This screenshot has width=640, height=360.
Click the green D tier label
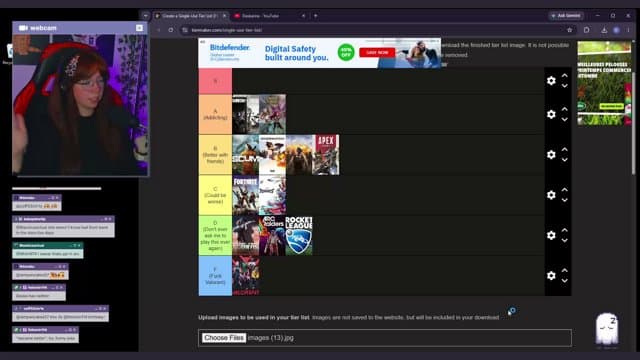click(215, 236)
